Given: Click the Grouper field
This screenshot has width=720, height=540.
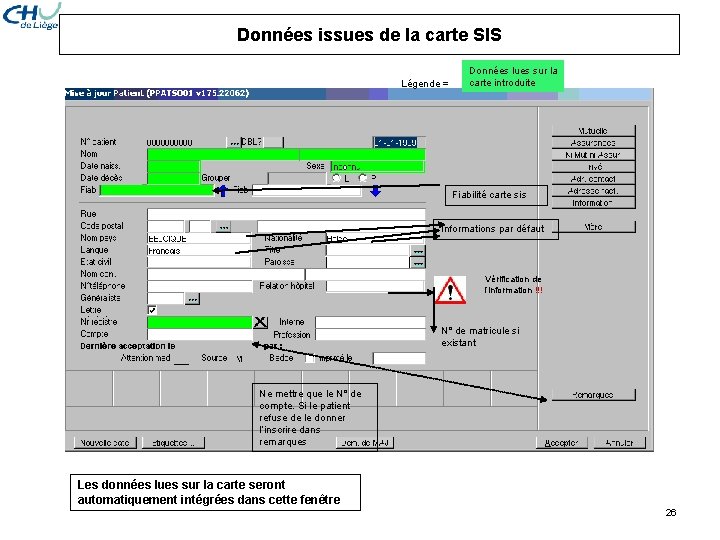Looking at the screenshot, I should tap(297, 178).
